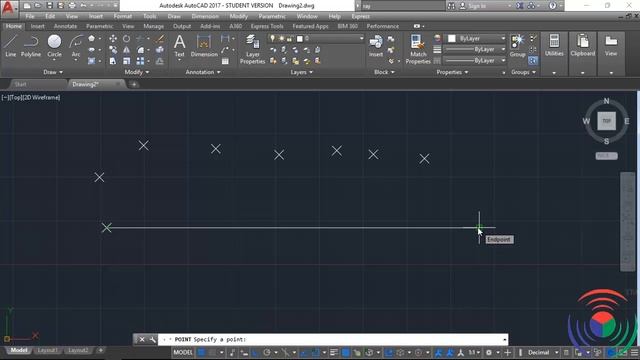Screen dimensions: 640x360
Task: Click the Sign In button
Action: pyautogui.click(x=473, y=6)
